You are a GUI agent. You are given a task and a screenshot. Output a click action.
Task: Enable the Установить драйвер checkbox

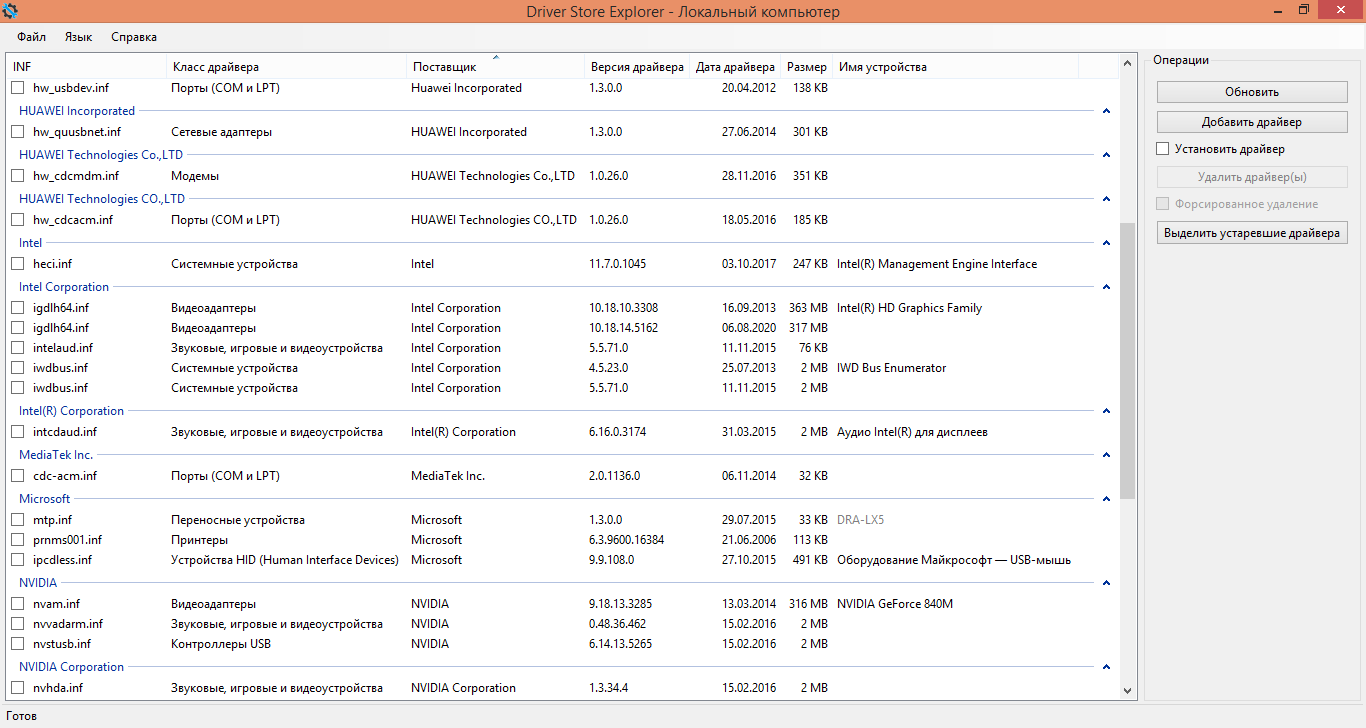click(x=1162, y=149)
